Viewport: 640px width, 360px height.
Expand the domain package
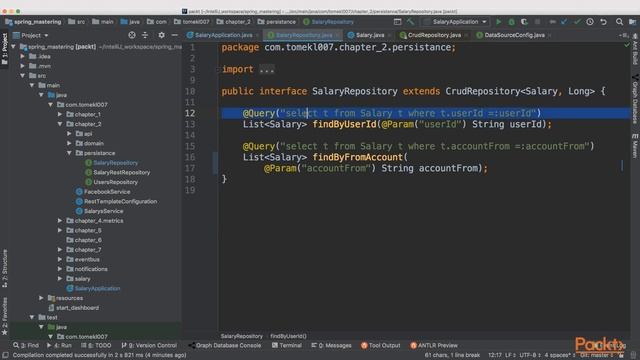tap(69, 143)
